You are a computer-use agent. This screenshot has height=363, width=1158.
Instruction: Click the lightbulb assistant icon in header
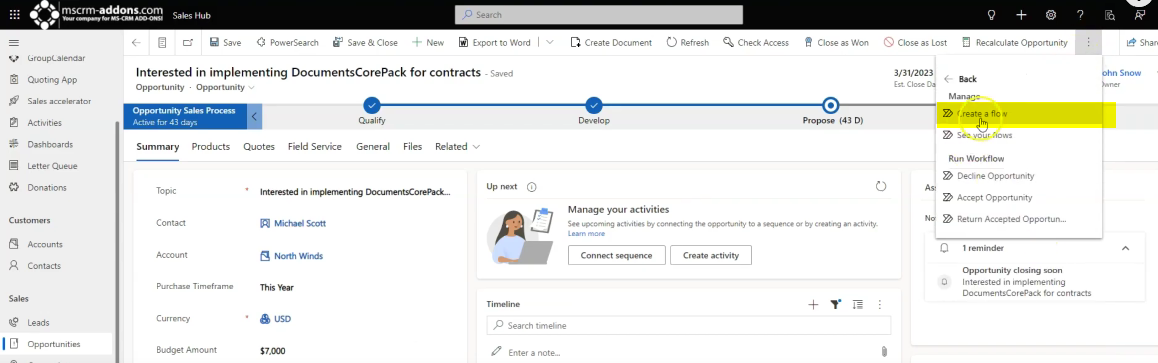[992, 15]
